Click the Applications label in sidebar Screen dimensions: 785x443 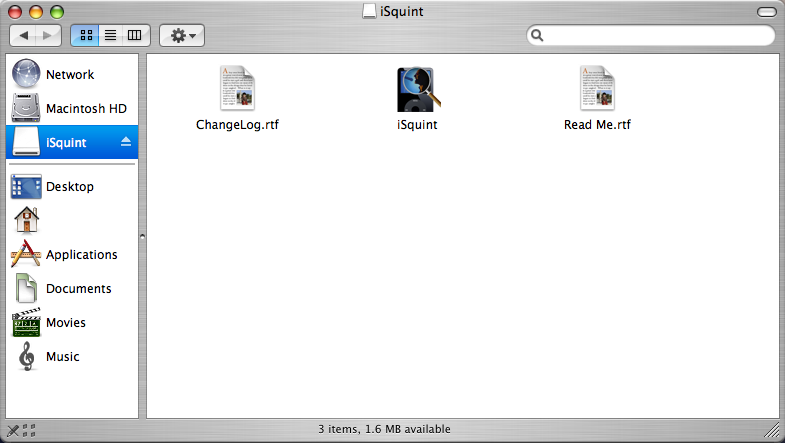click(82, 255)
